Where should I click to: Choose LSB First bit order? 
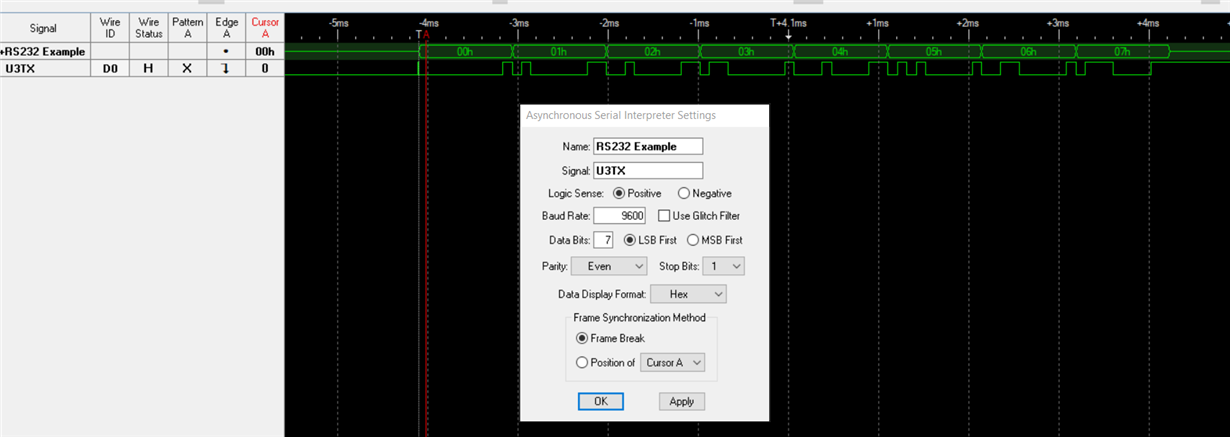pos(630,240)
